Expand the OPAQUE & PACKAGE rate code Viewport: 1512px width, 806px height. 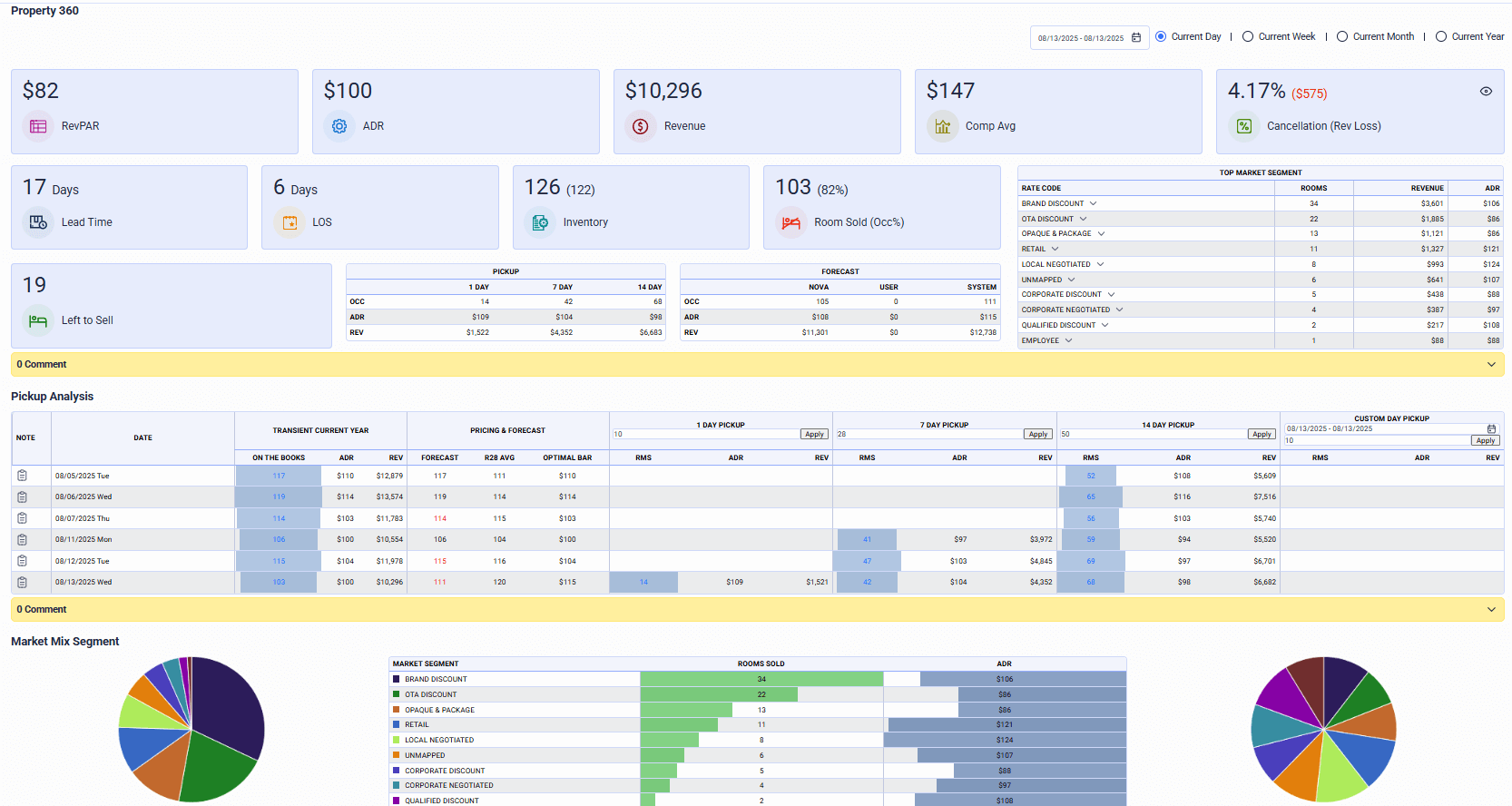[1101, 233]
